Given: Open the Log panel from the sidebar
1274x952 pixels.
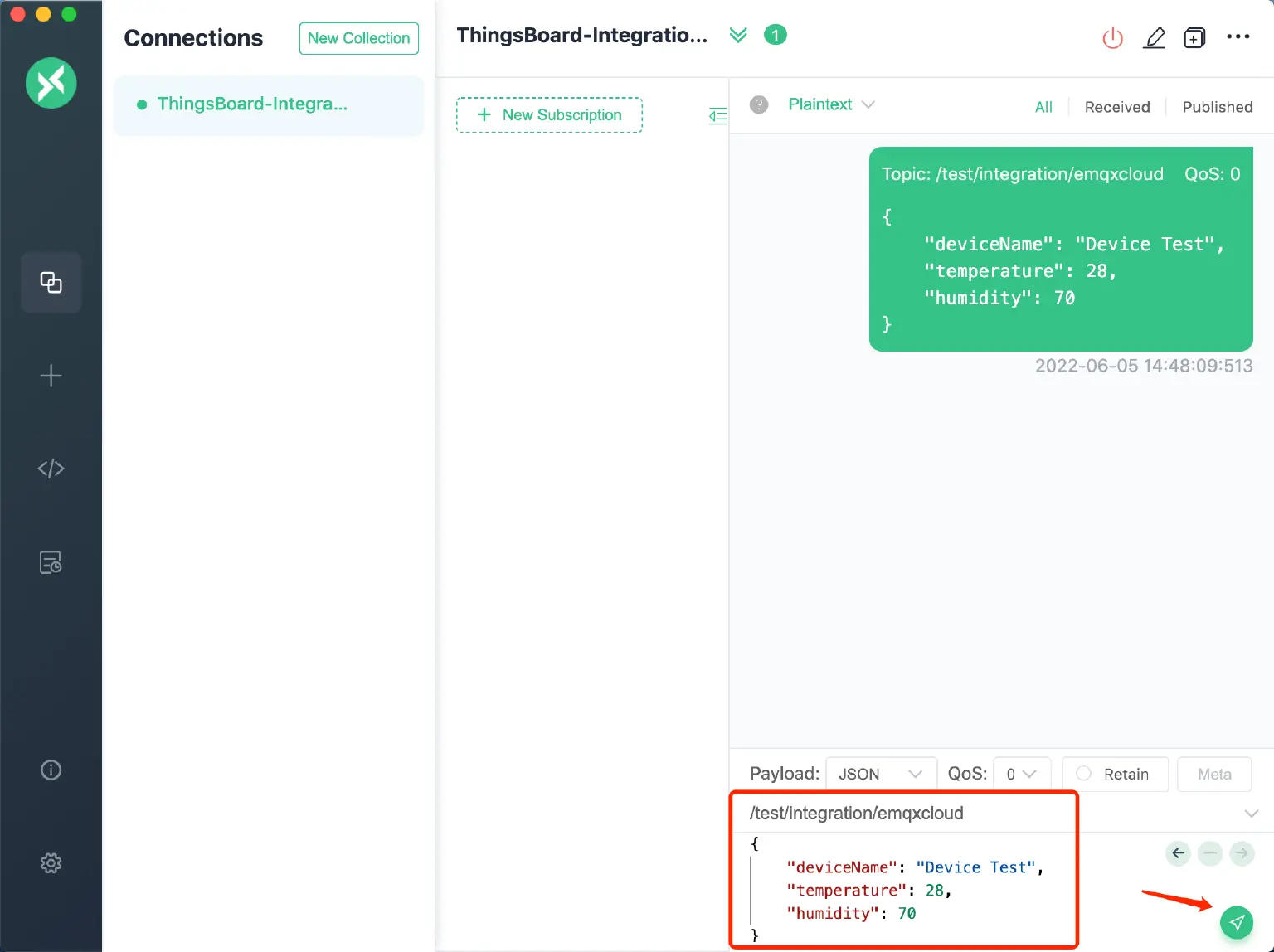Looking at the screenshot, I should pyautogui.click(x=51, y=561).
